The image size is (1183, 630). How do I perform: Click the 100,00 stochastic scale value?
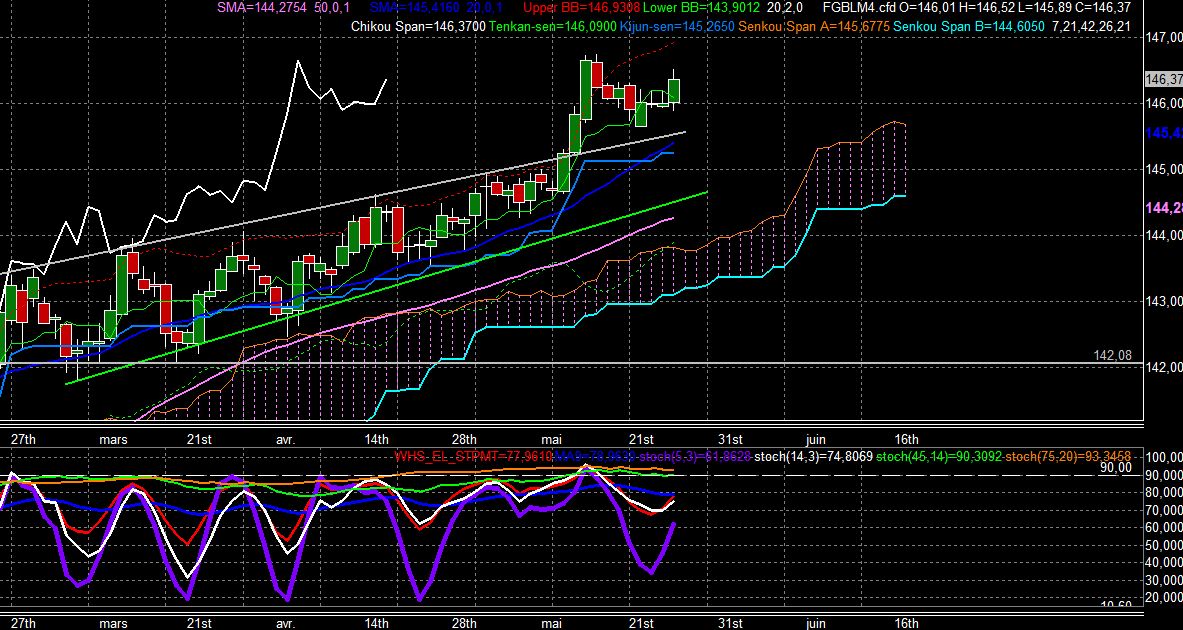(1164, 457)
